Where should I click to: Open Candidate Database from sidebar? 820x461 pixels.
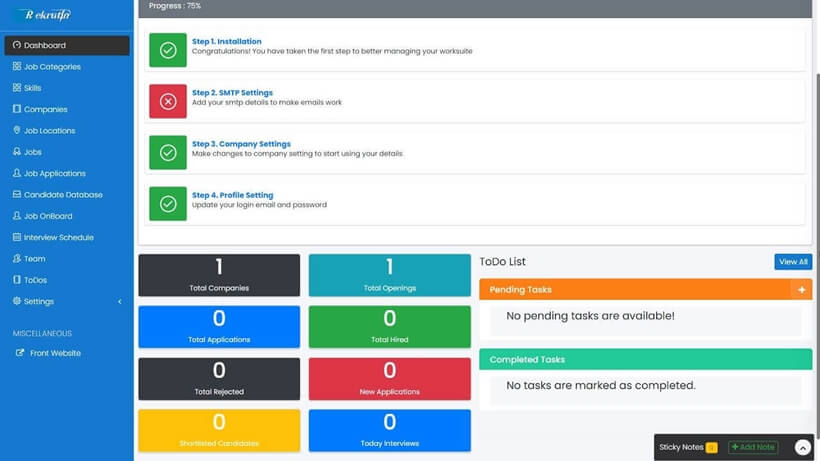tap(63, 195)
